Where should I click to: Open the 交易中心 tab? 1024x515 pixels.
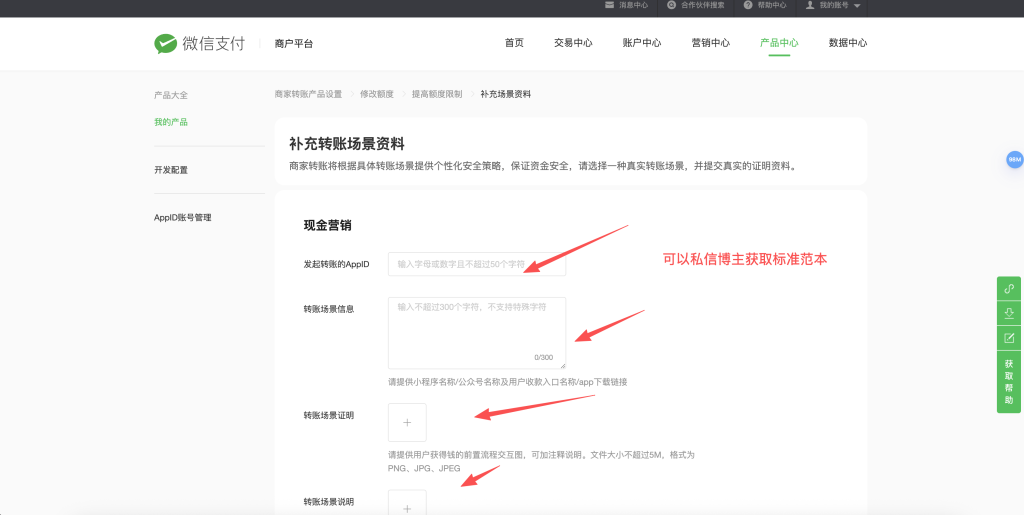point(573,43)
